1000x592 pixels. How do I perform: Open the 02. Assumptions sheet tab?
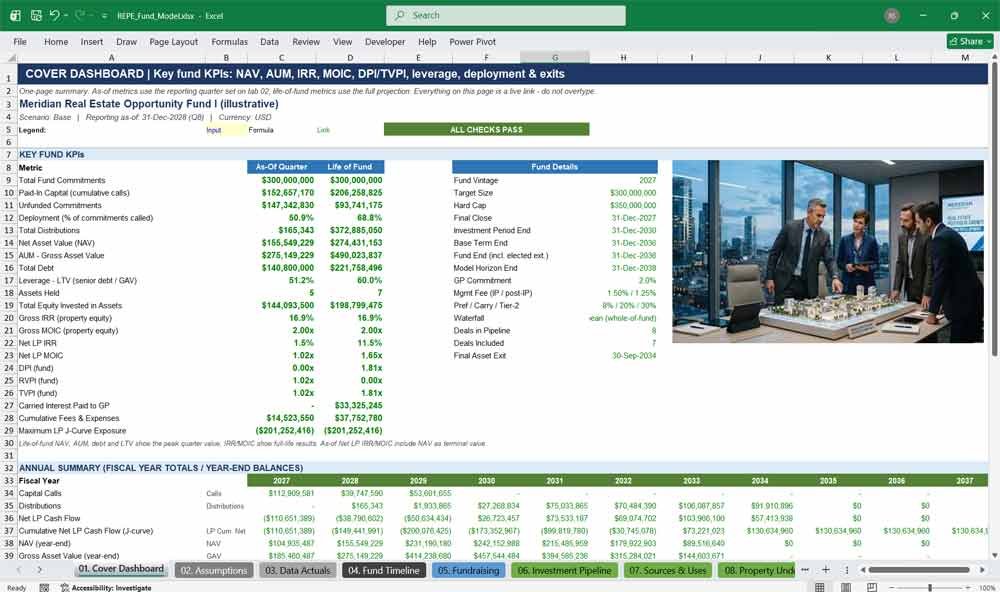(213, 570)
